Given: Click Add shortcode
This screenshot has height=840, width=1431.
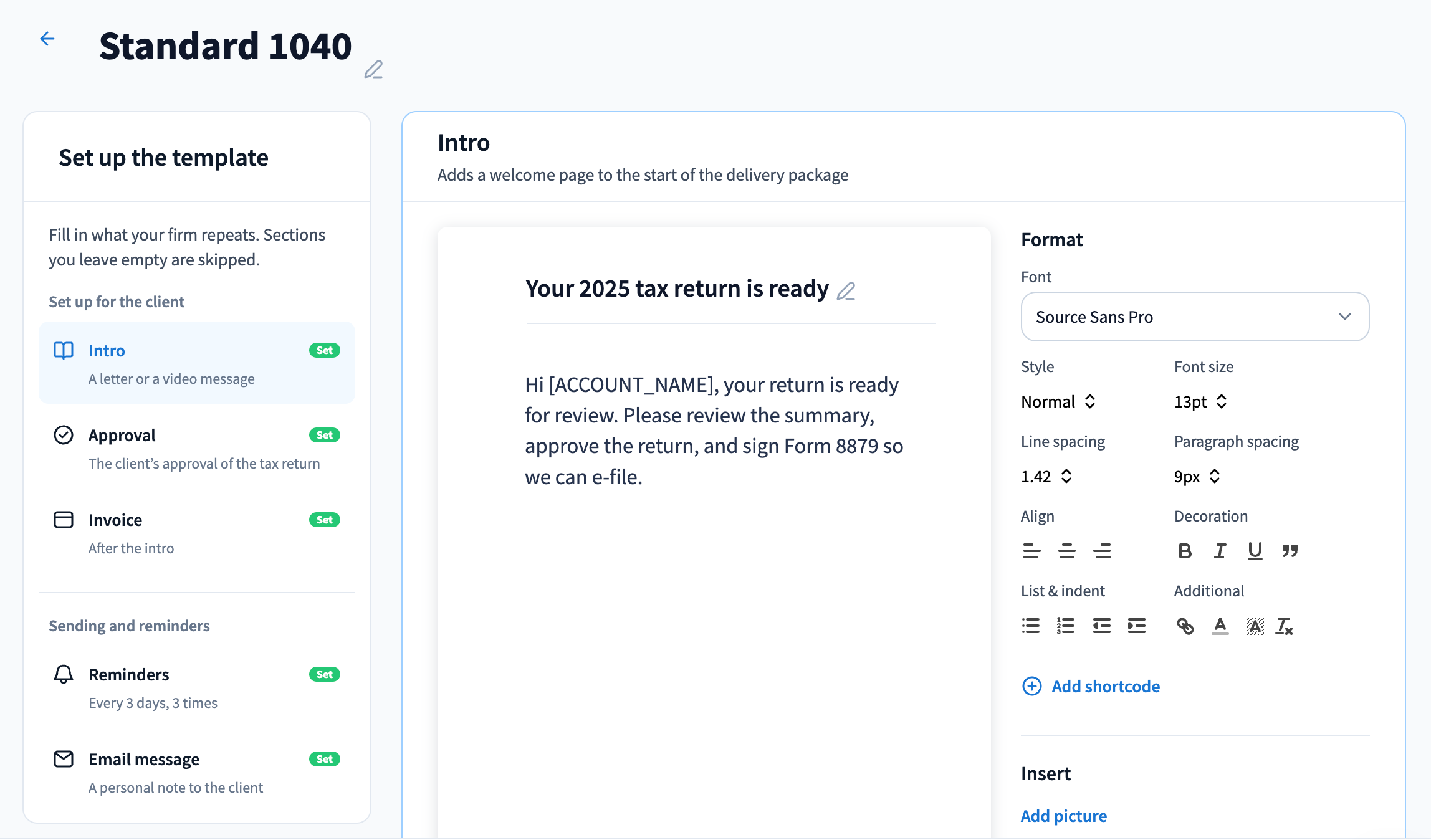Looking at the screenshot, I should (x=1091, y=686).
